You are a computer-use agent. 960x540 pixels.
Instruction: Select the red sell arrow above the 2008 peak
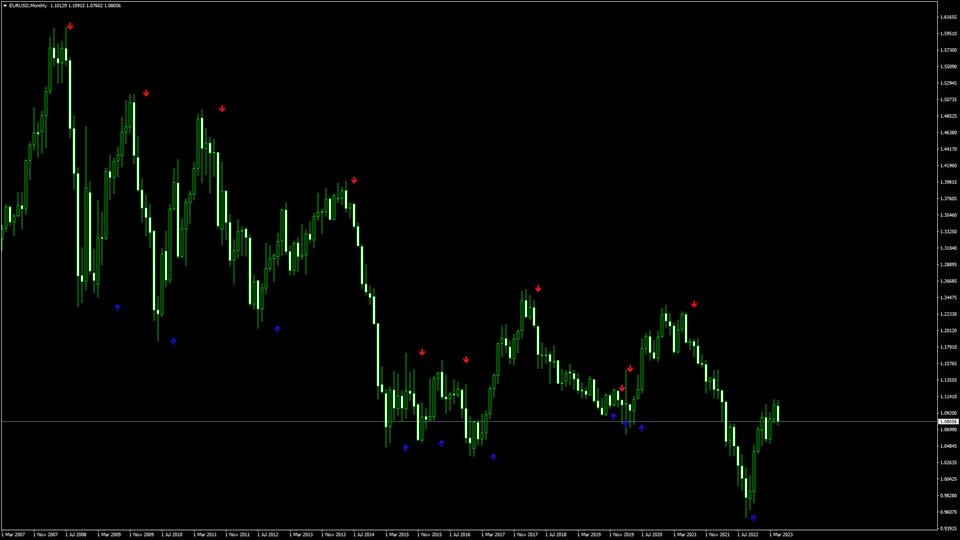click(70, 26)
